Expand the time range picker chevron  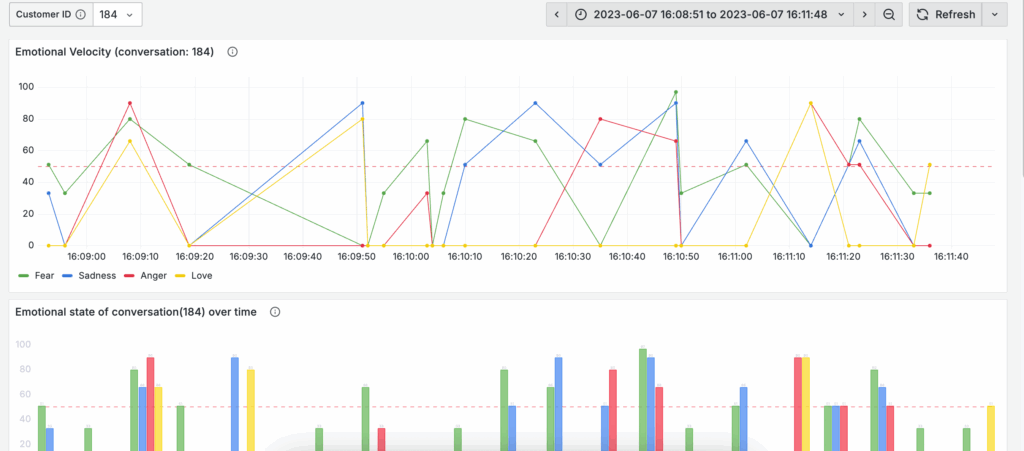click(840, 15)
